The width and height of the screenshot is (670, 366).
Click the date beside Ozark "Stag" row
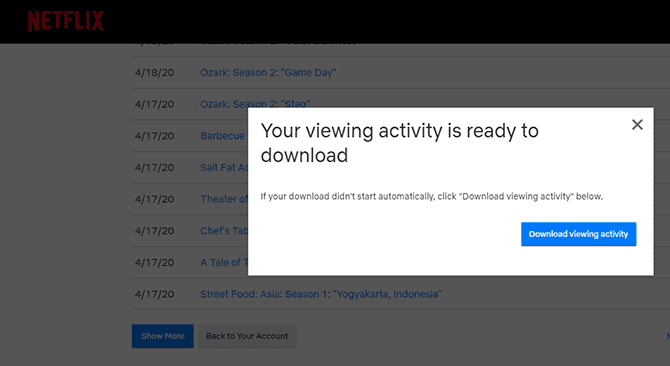pyautogui.click(x=154, y=104)
